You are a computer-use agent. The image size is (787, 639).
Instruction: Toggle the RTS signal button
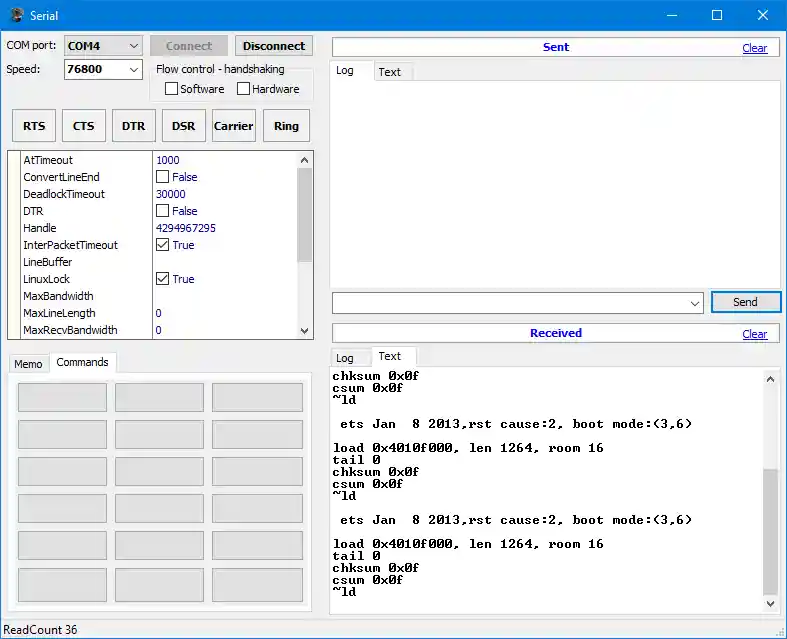click(34, 126)
